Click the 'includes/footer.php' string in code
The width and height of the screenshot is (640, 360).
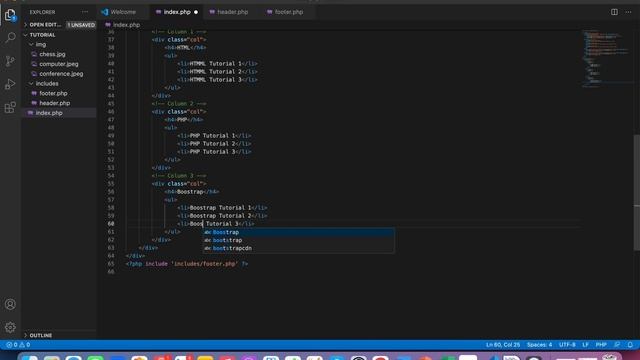[x=205, y=264]
